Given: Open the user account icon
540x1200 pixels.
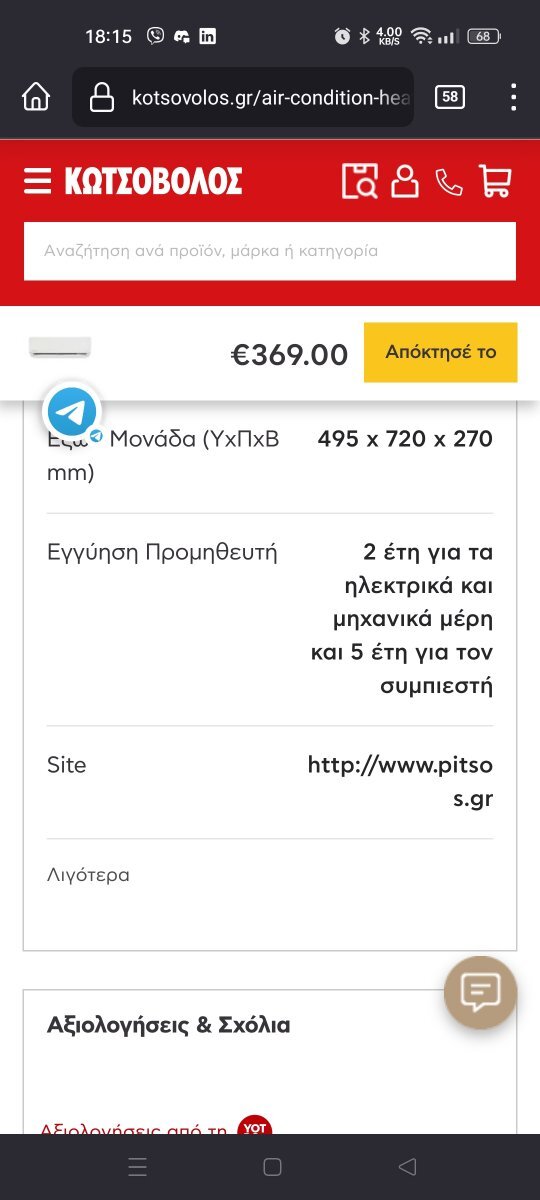Looking at the screenshot, I should click(405, 181).
